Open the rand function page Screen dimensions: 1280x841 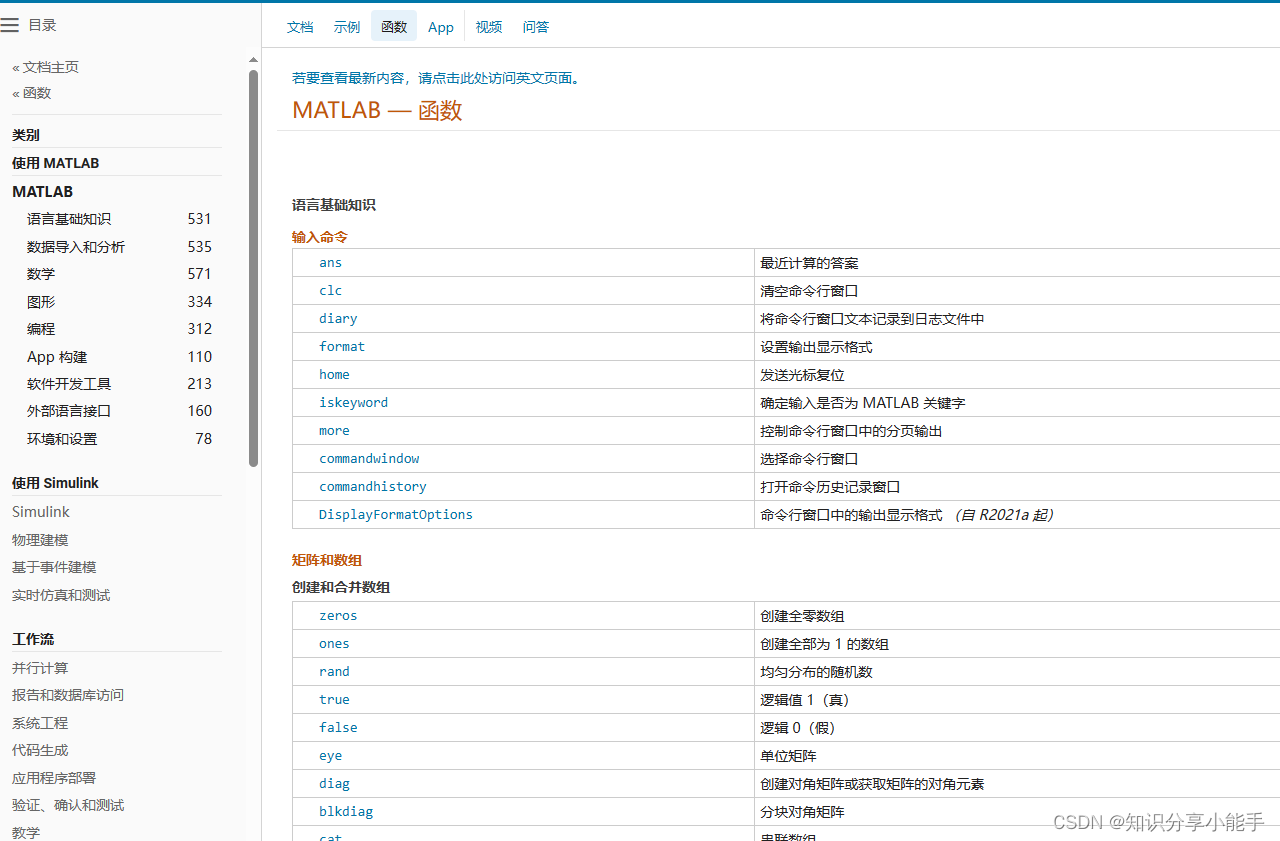pos(334,672)
